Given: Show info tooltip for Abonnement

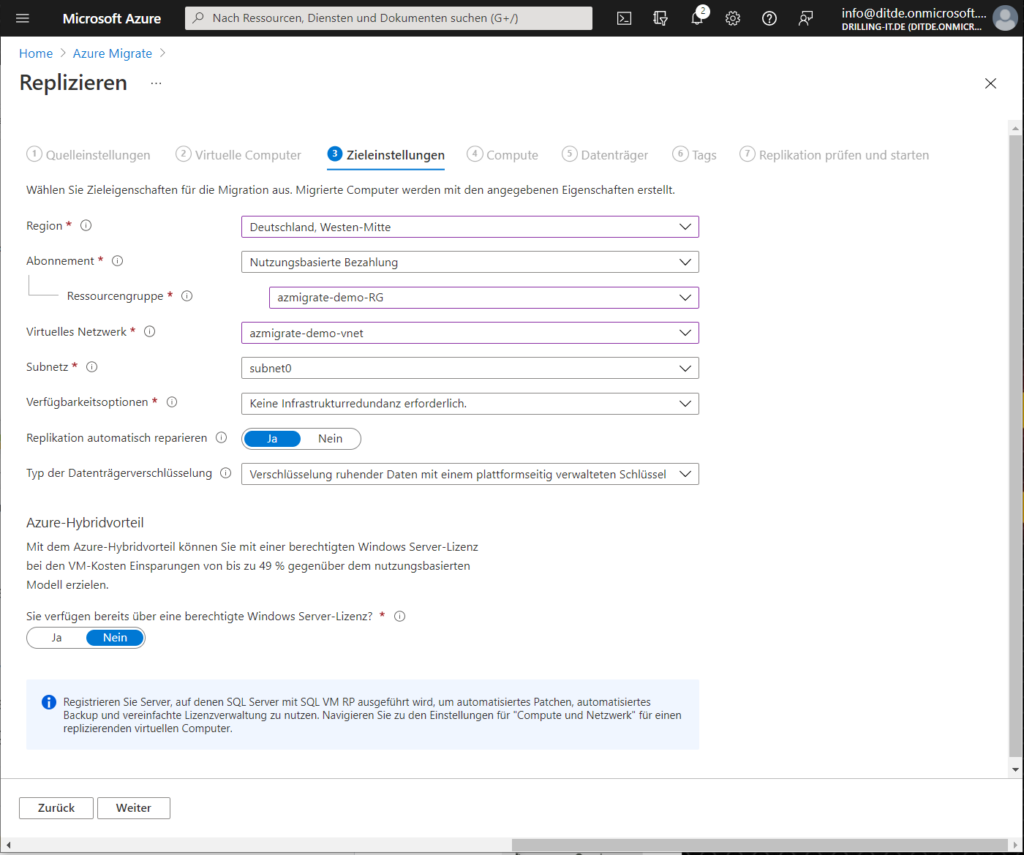Looking at the screenshot, I should pos(118,261).
